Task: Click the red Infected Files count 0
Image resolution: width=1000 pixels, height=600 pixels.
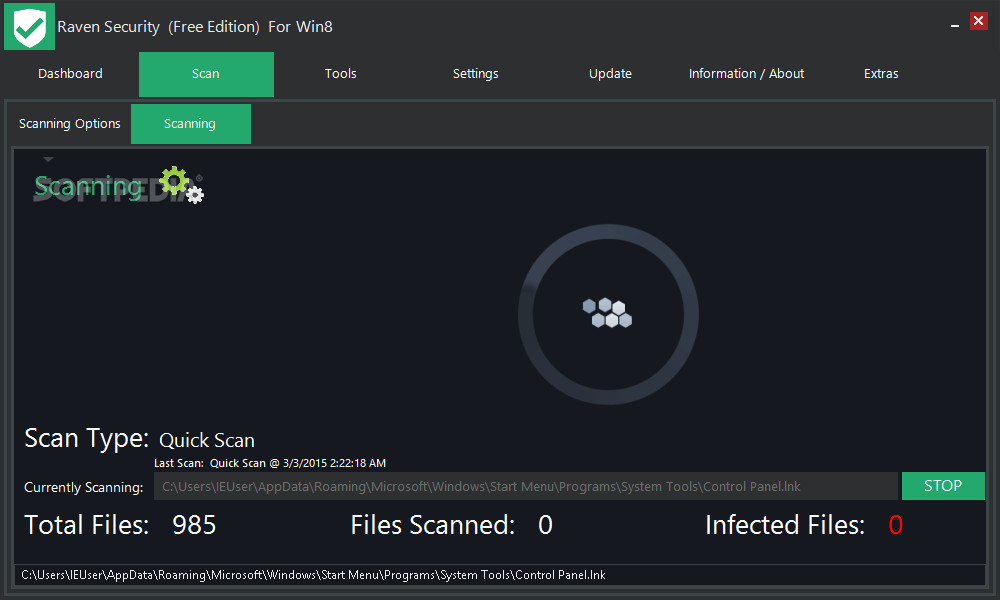Action: tap(895, 525)
